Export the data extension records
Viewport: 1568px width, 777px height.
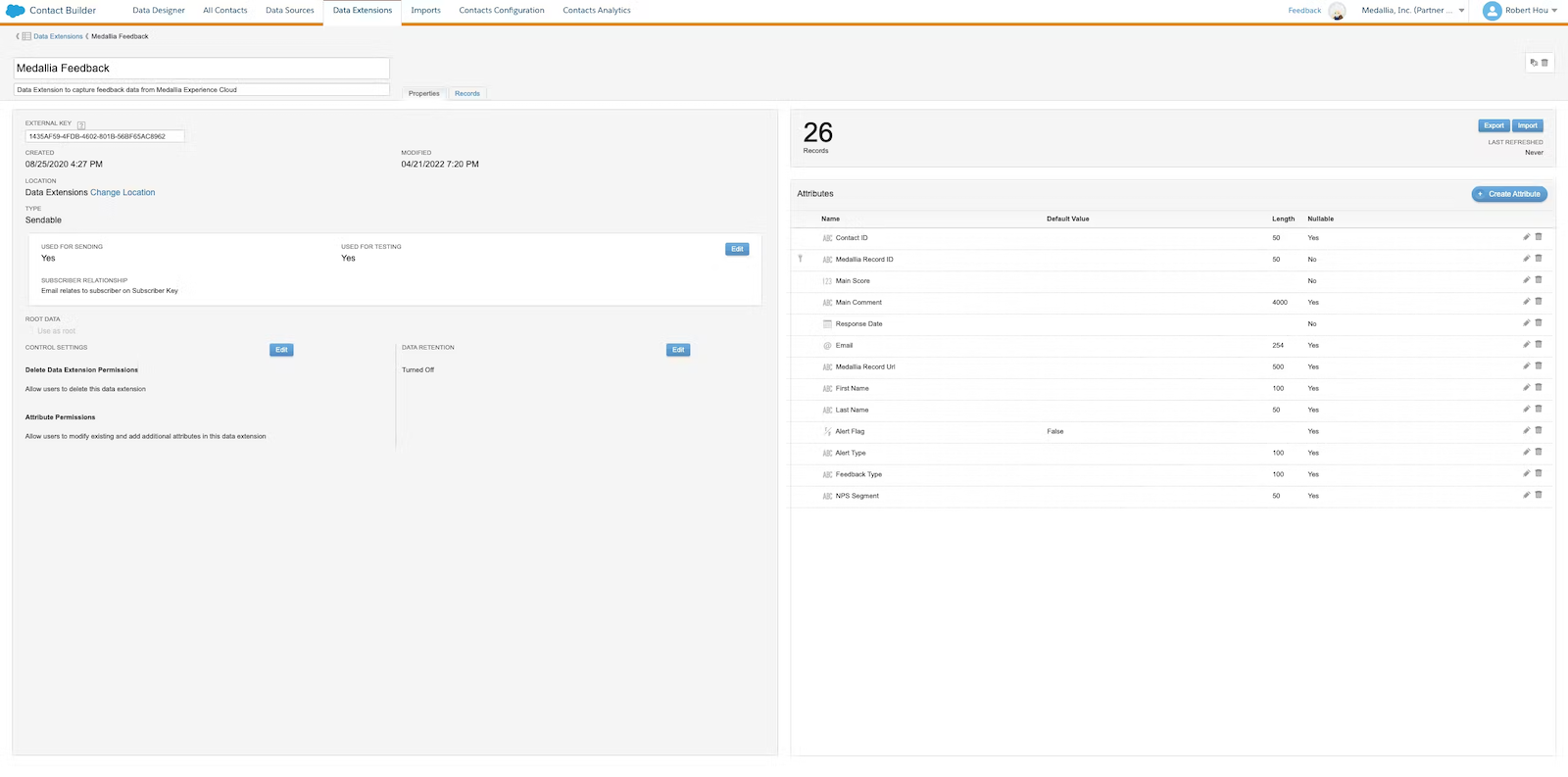pyautogui.click(x=1494, y=125)
